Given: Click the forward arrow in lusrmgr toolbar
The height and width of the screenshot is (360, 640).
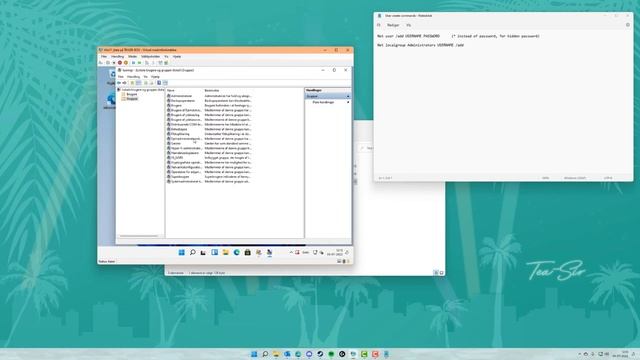Looking at the screenshot, I should click(x=124, y=83).
